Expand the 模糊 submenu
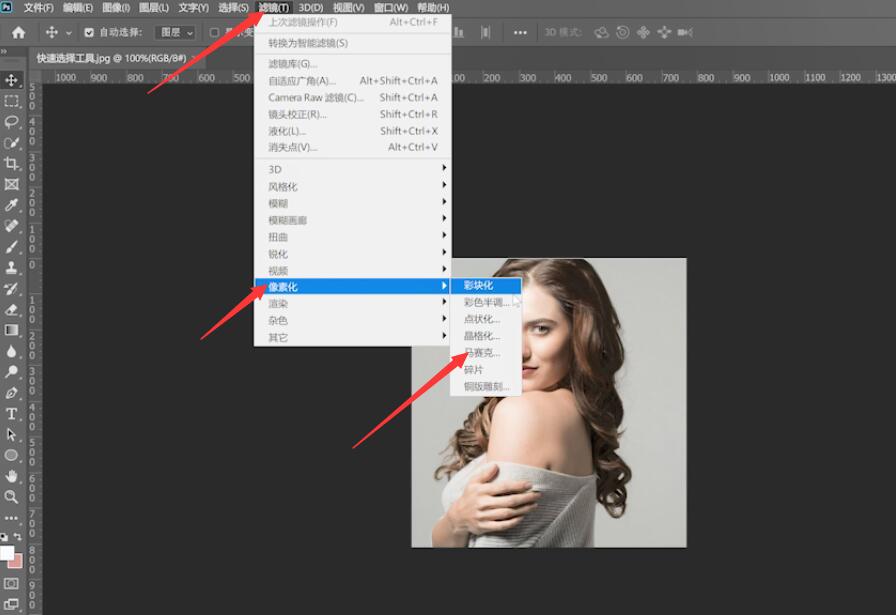 [x=353, y=203]
